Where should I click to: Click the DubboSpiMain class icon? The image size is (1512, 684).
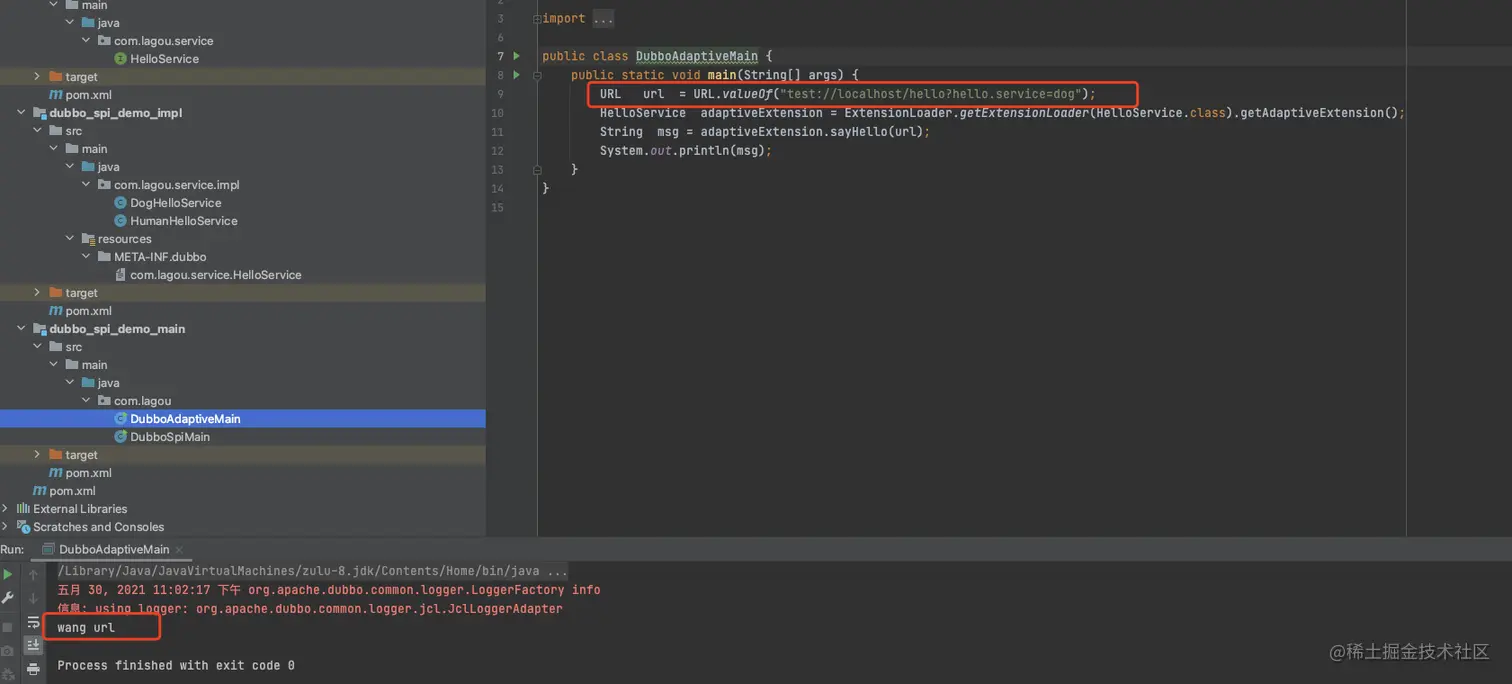(121, 437)
